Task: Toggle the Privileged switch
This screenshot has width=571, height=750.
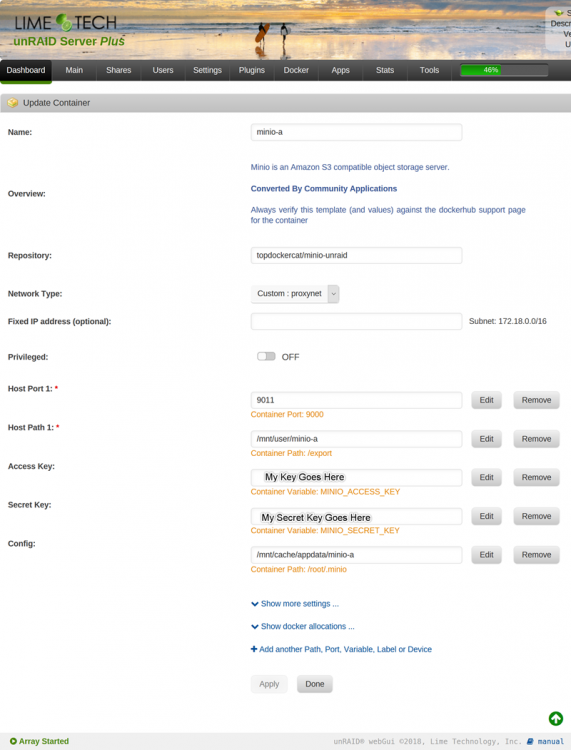Action: coord(266,356)
